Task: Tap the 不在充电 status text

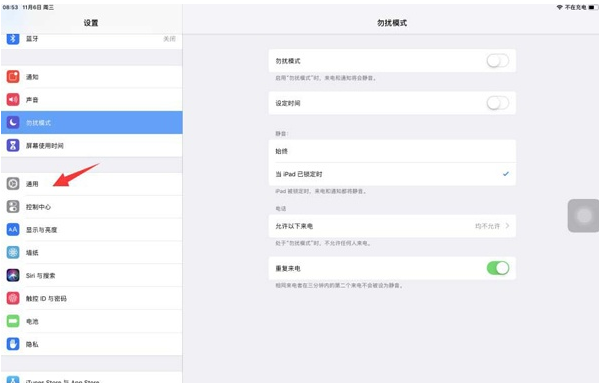Action: (x=576, y=7)
